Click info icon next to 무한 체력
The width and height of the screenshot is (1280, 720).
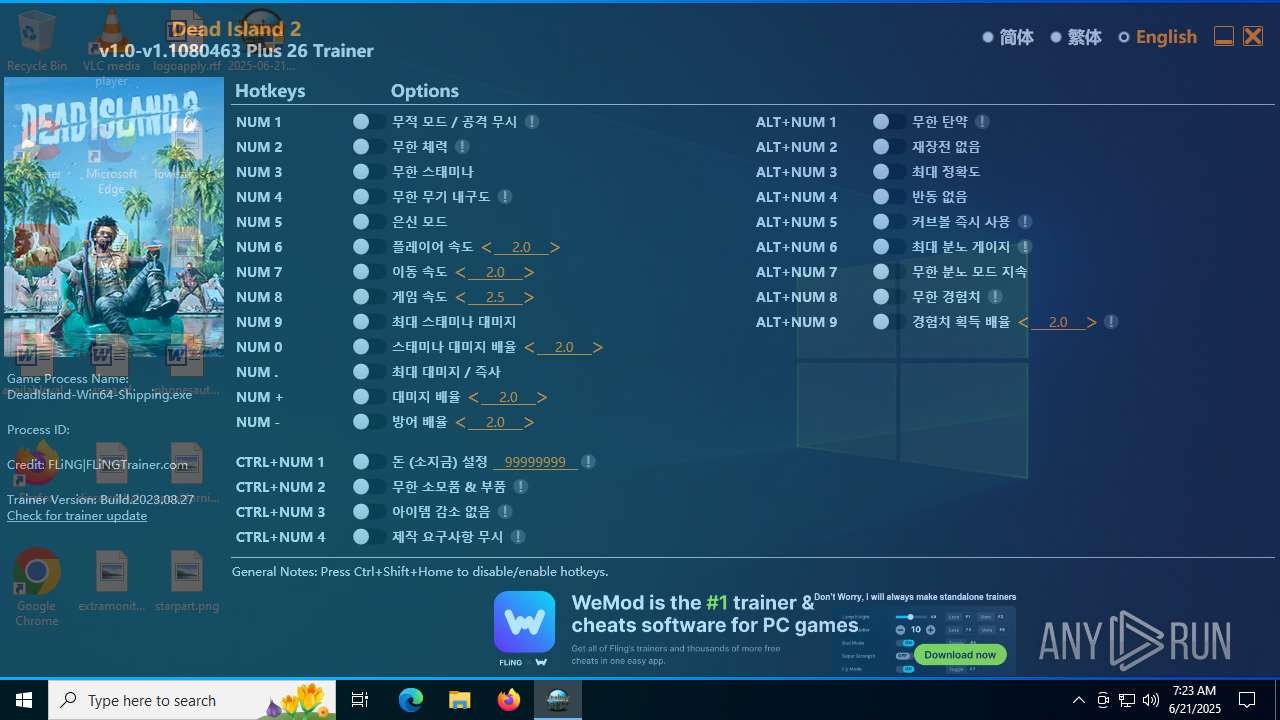coord(462,147)
